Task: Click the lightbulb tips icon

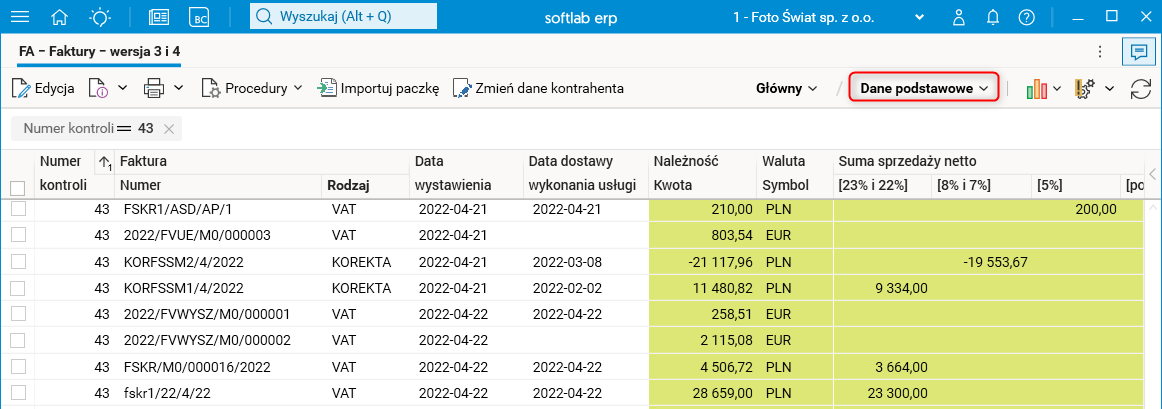Action: pos(100,17)
